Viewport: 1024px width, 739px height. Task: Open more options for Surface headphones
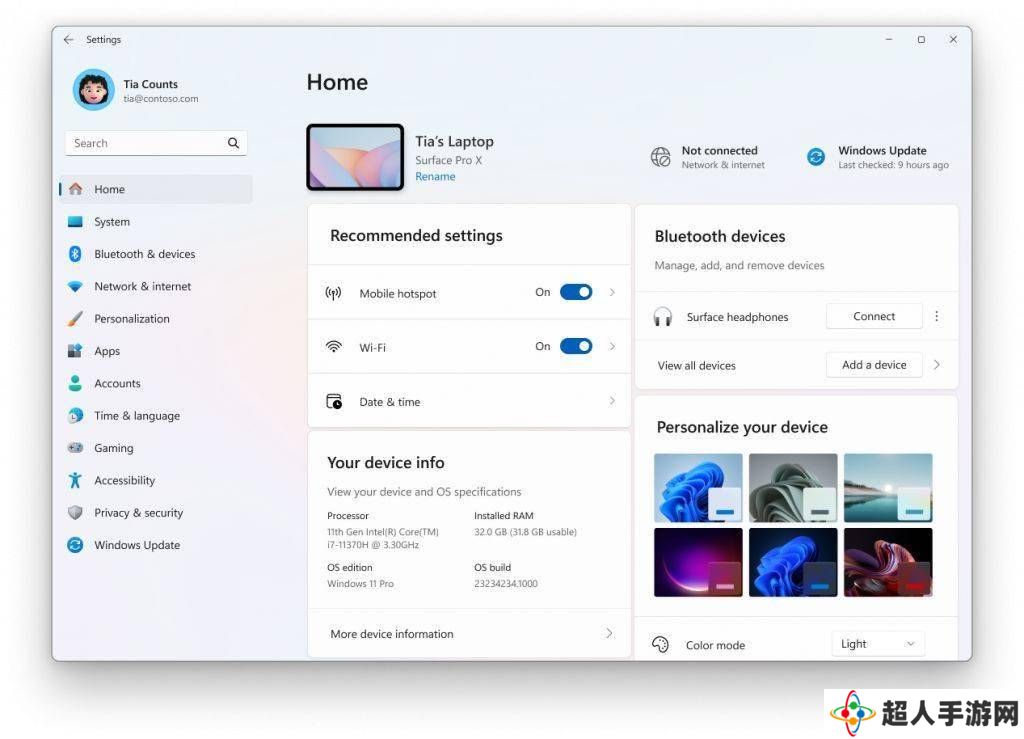936,317
